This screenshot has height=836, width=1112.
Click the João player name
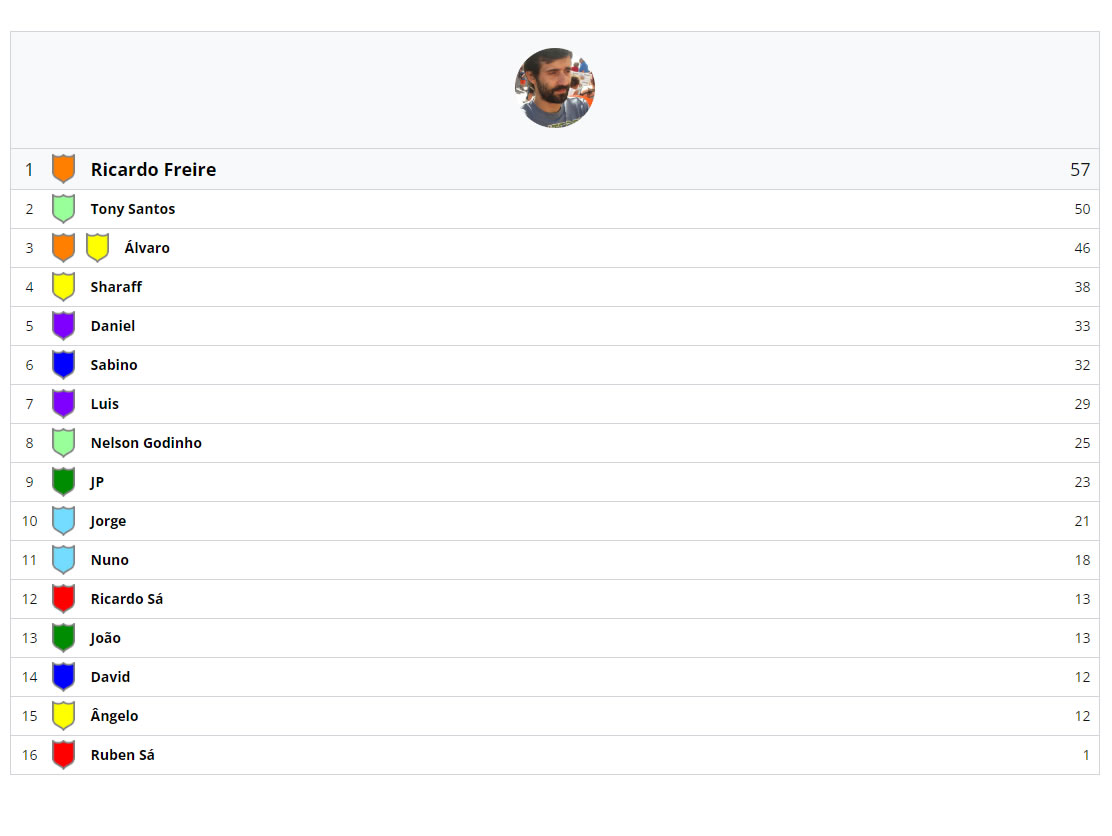click(105, 638)
